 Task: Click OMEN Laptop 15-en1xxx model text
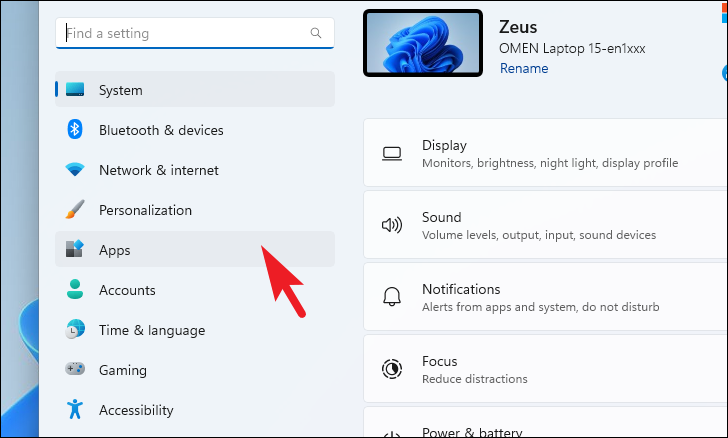[x=572, y=48]
